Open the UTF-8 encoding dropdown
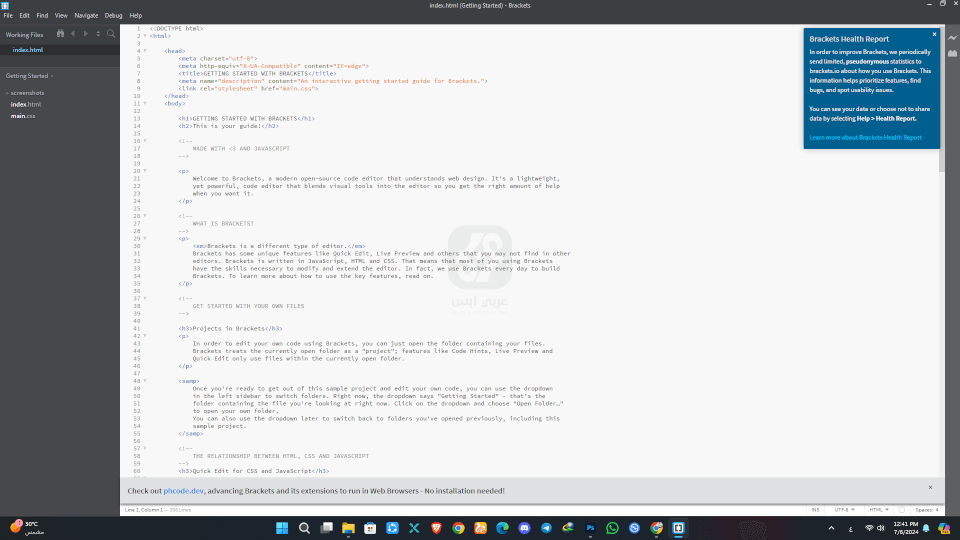The width and height of the screenshot is (960, 540). 843,510
